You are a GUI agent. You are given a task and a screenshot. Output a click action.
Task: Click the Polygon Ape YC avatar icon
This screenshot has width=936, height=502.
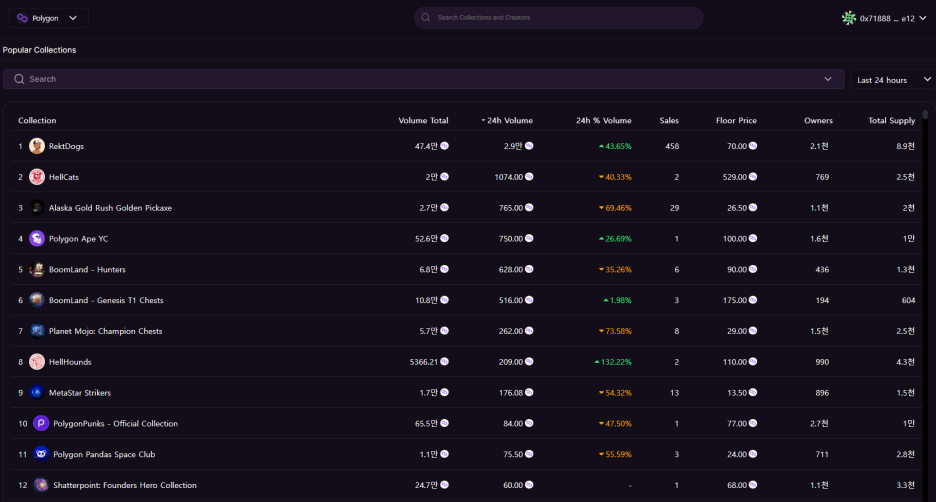[x=37, y=239]
